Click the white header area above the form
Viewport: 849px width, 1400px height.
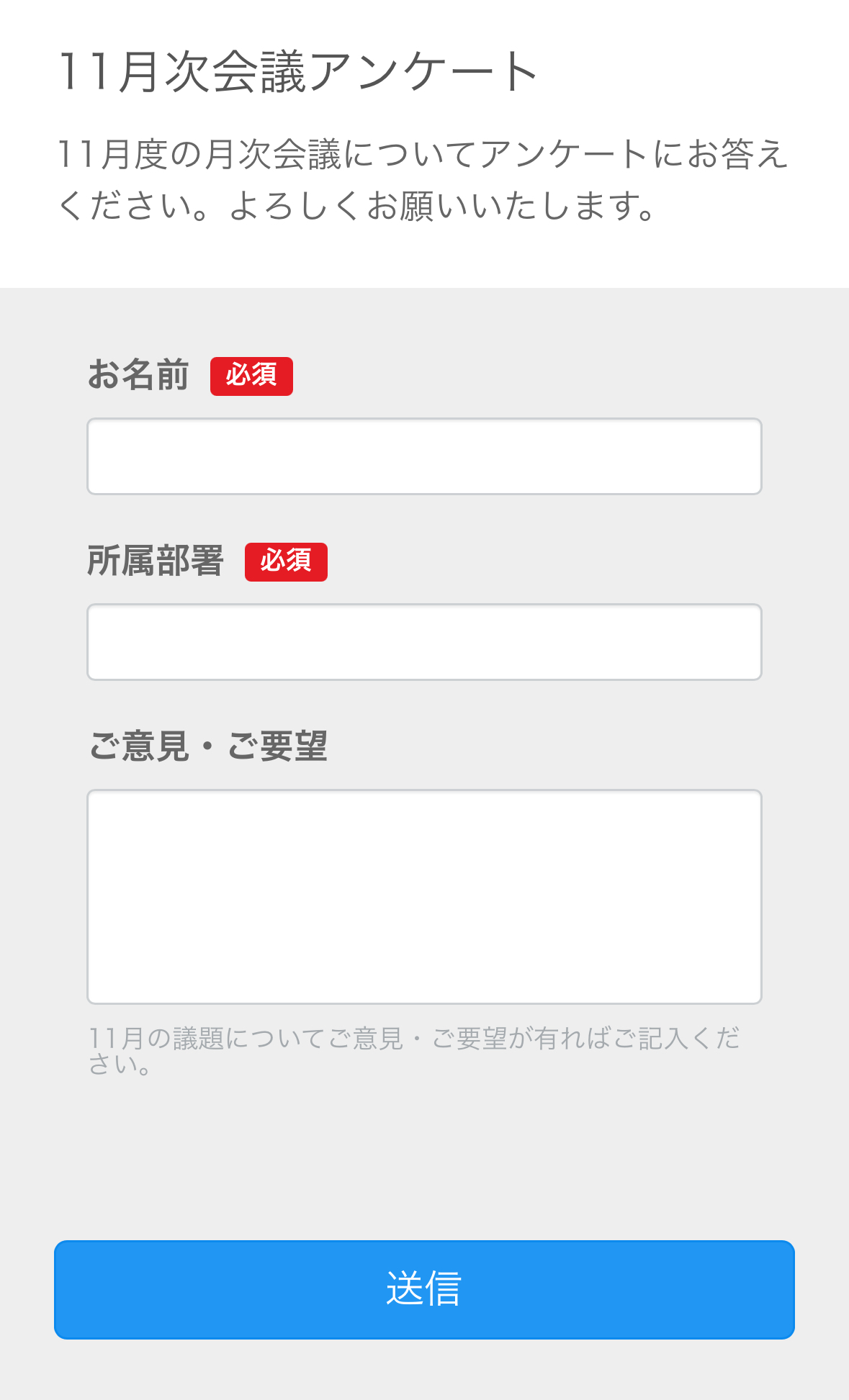pyautogui.click(x=424, y=259)
